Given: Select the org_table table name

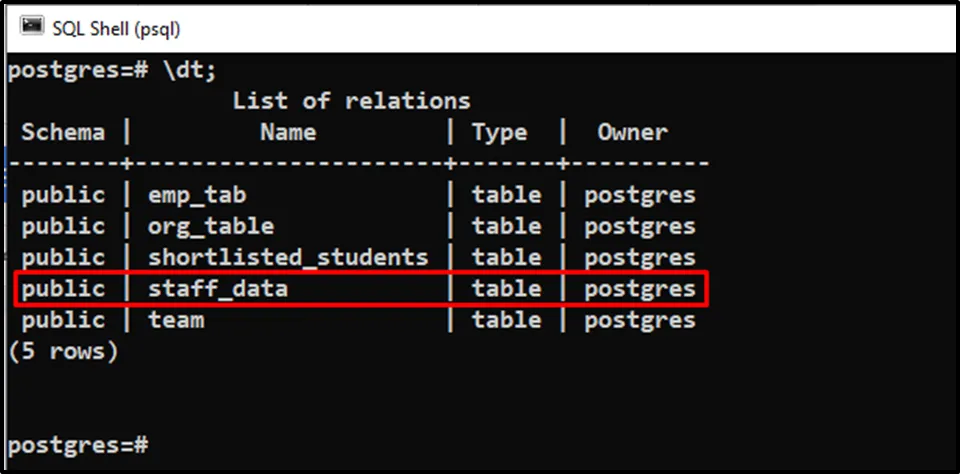Looking at the screenshot, I should pyautogui.click(x=211, y=226).
